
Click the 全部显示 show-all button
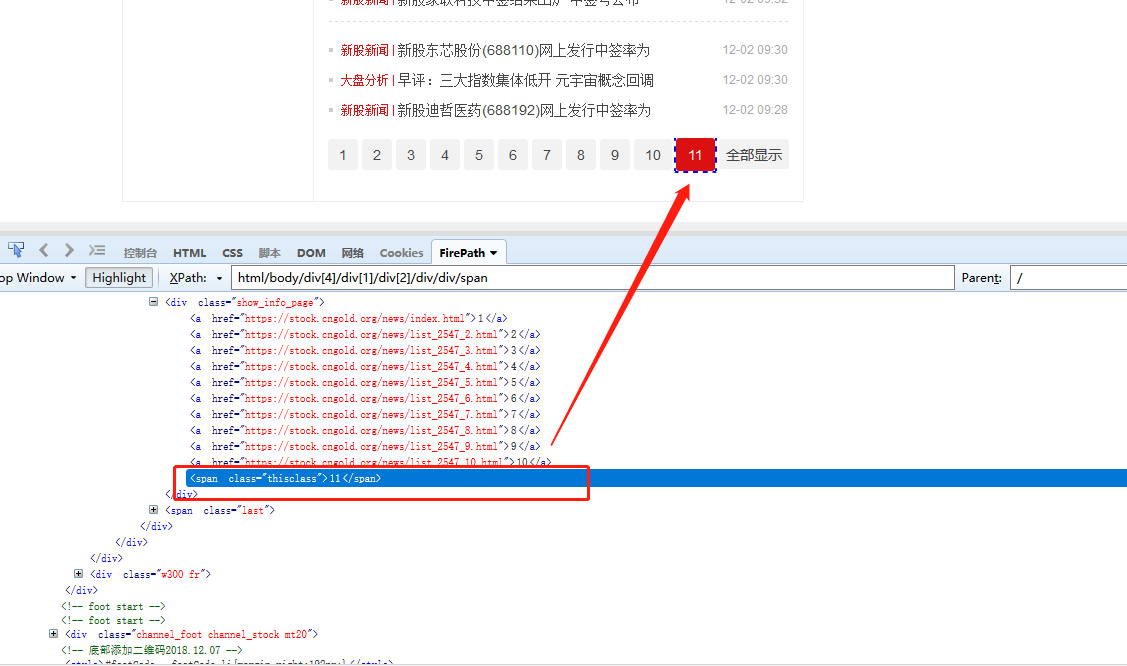754,154
